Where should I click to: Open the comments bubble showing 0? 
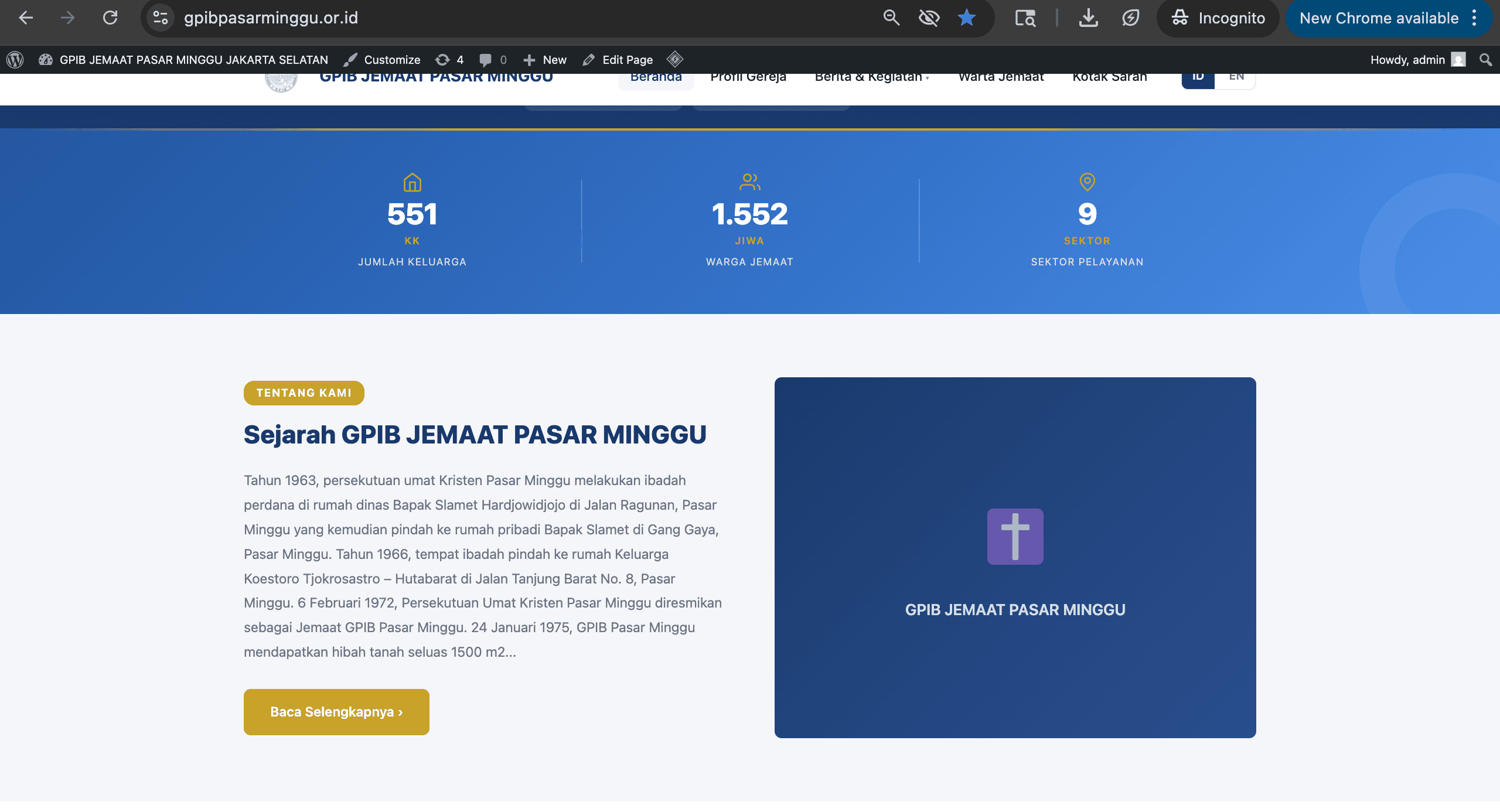[493, 60]
